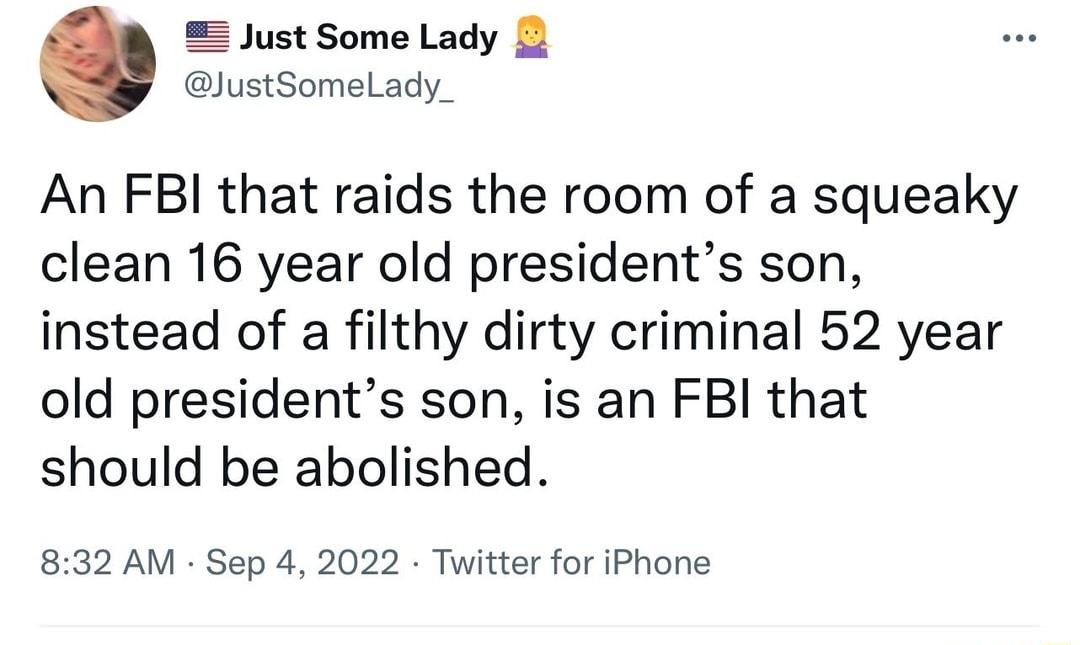
Task: Select the display name Just Some Lady
Action: pyautogui.click(x=365, y=35)
